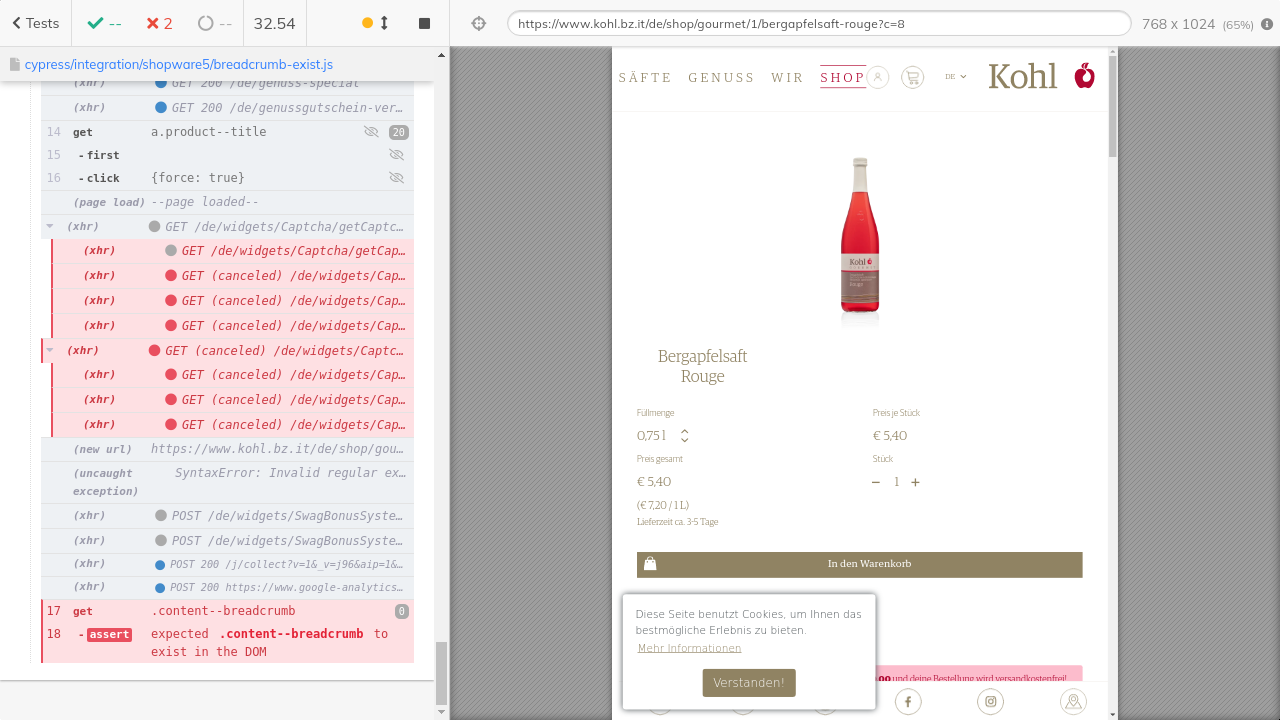Click hidden-eye icon on click command row
The image size is (1280, 720).
coord(396,178)
